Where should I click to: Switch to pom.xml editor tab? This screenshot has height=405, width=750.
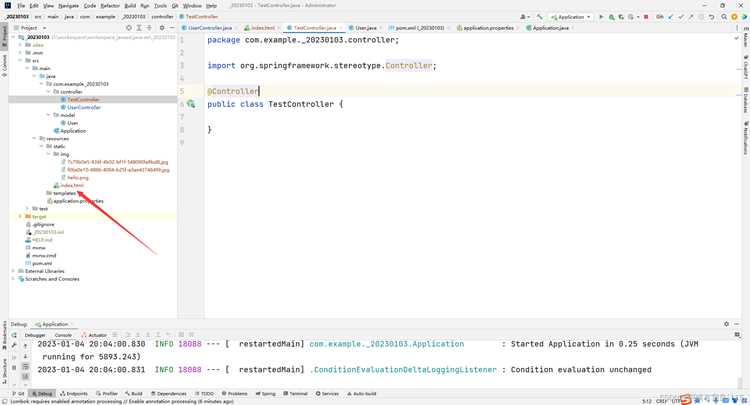420,28
